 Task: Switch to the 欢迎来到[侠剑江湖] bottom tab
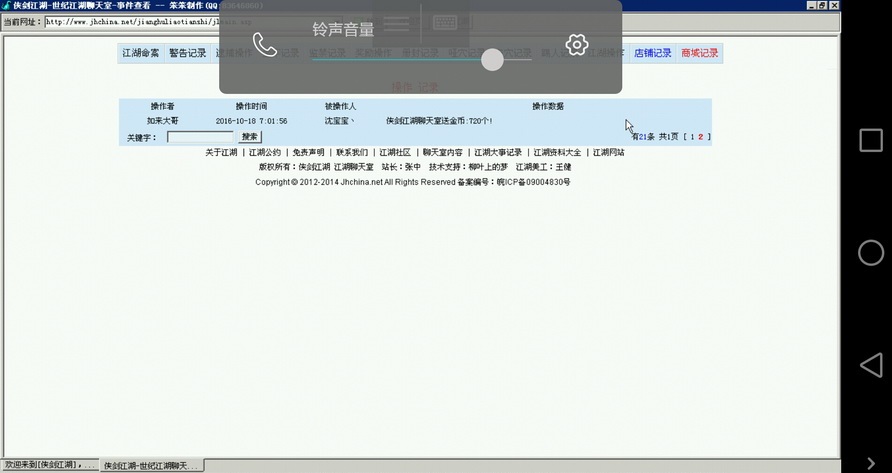coord(50,466)
